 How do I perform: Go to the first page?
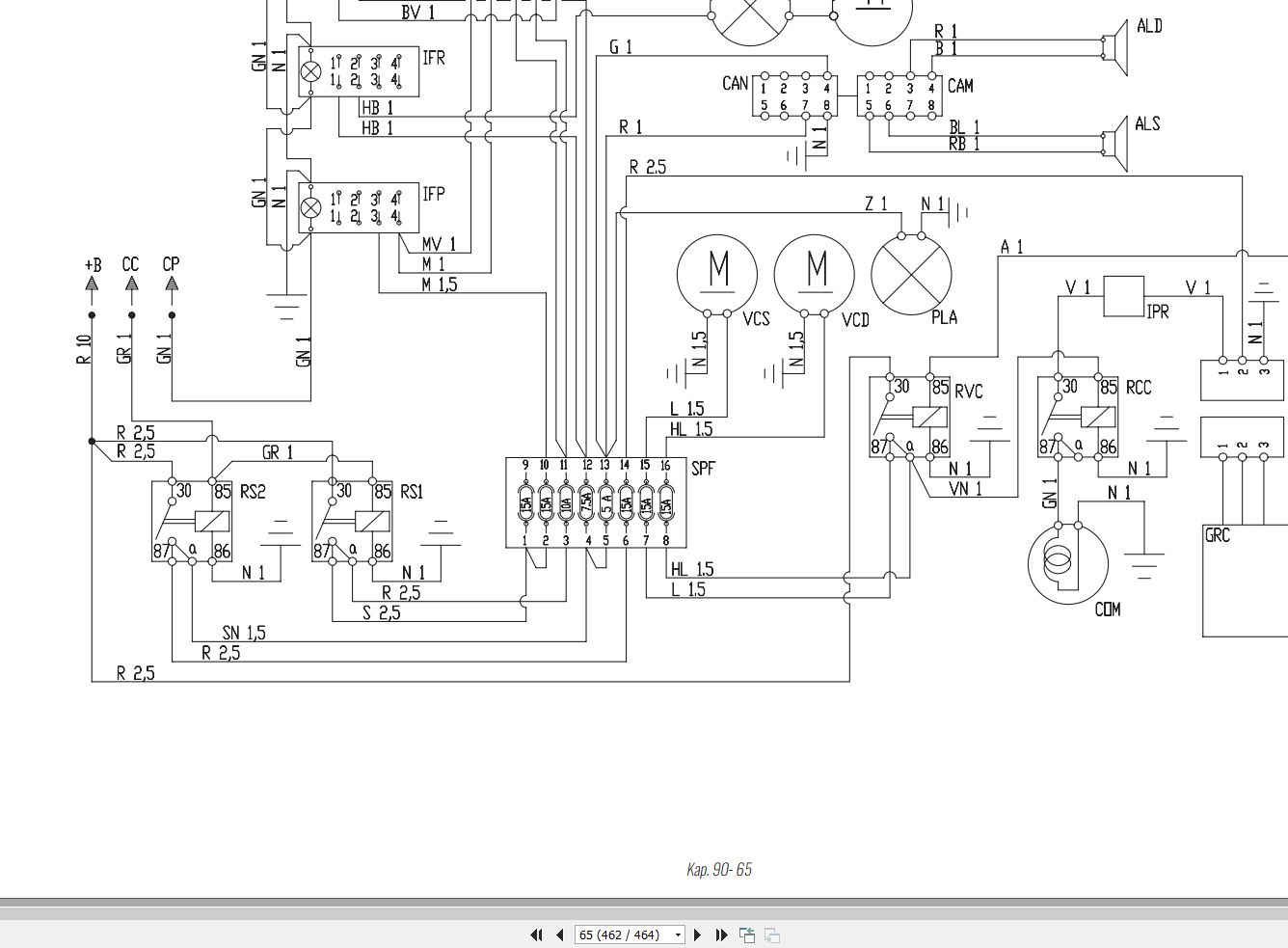click(536, 934)
